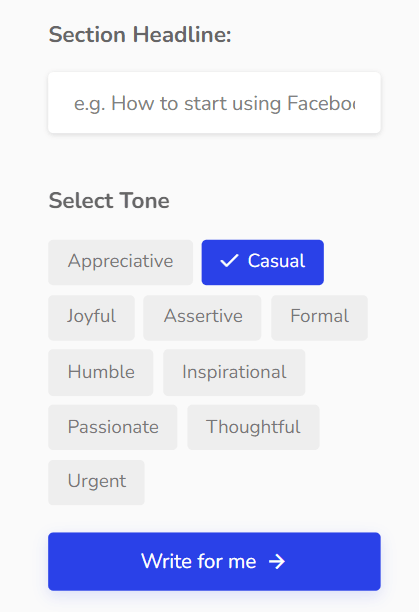This screenshot has height=612, width=420.
Task: Select the Humble tone chip
Action: 101,373
